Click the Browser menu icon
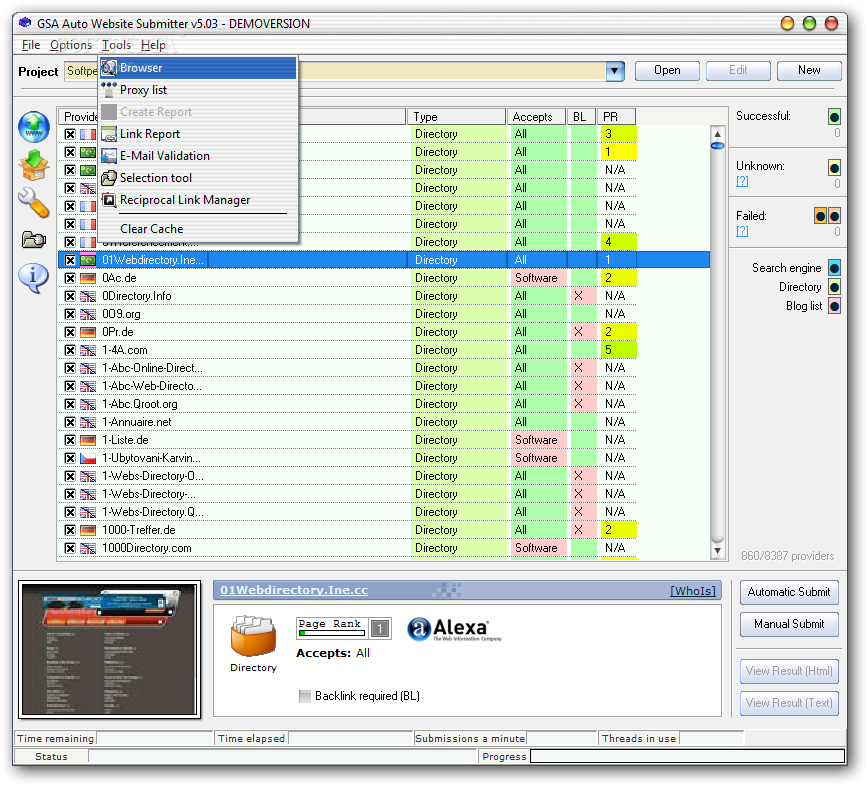 109,68
